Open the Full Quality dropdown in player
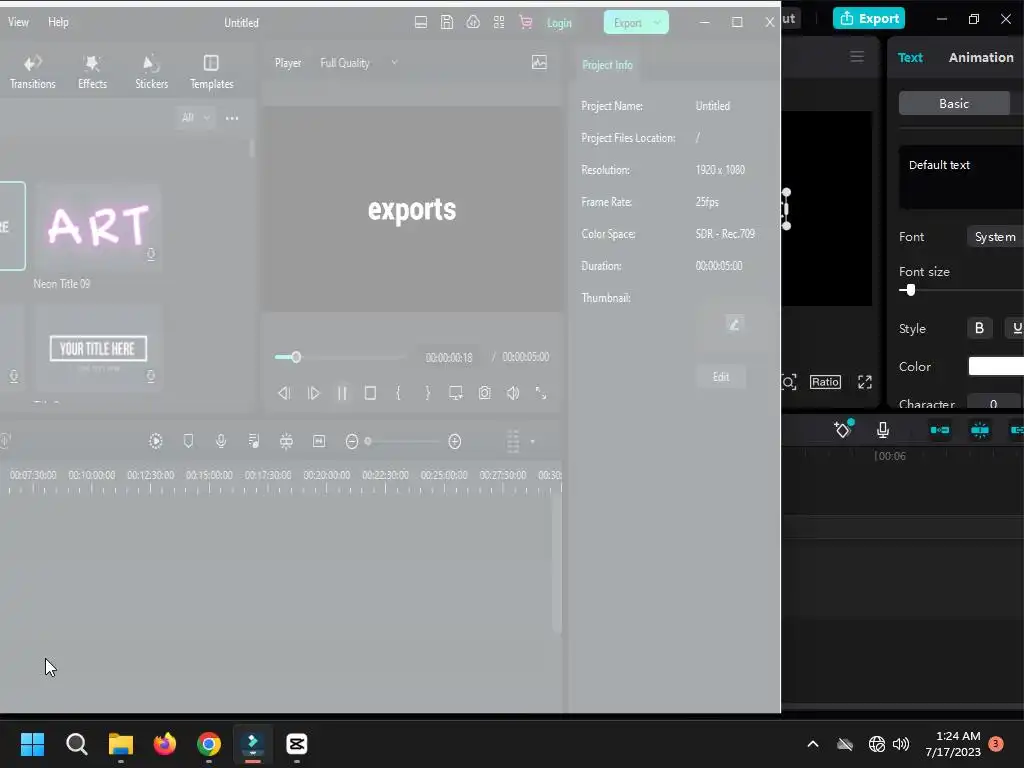The width and height of the screenshot is (1024, 768). [359, 63]
